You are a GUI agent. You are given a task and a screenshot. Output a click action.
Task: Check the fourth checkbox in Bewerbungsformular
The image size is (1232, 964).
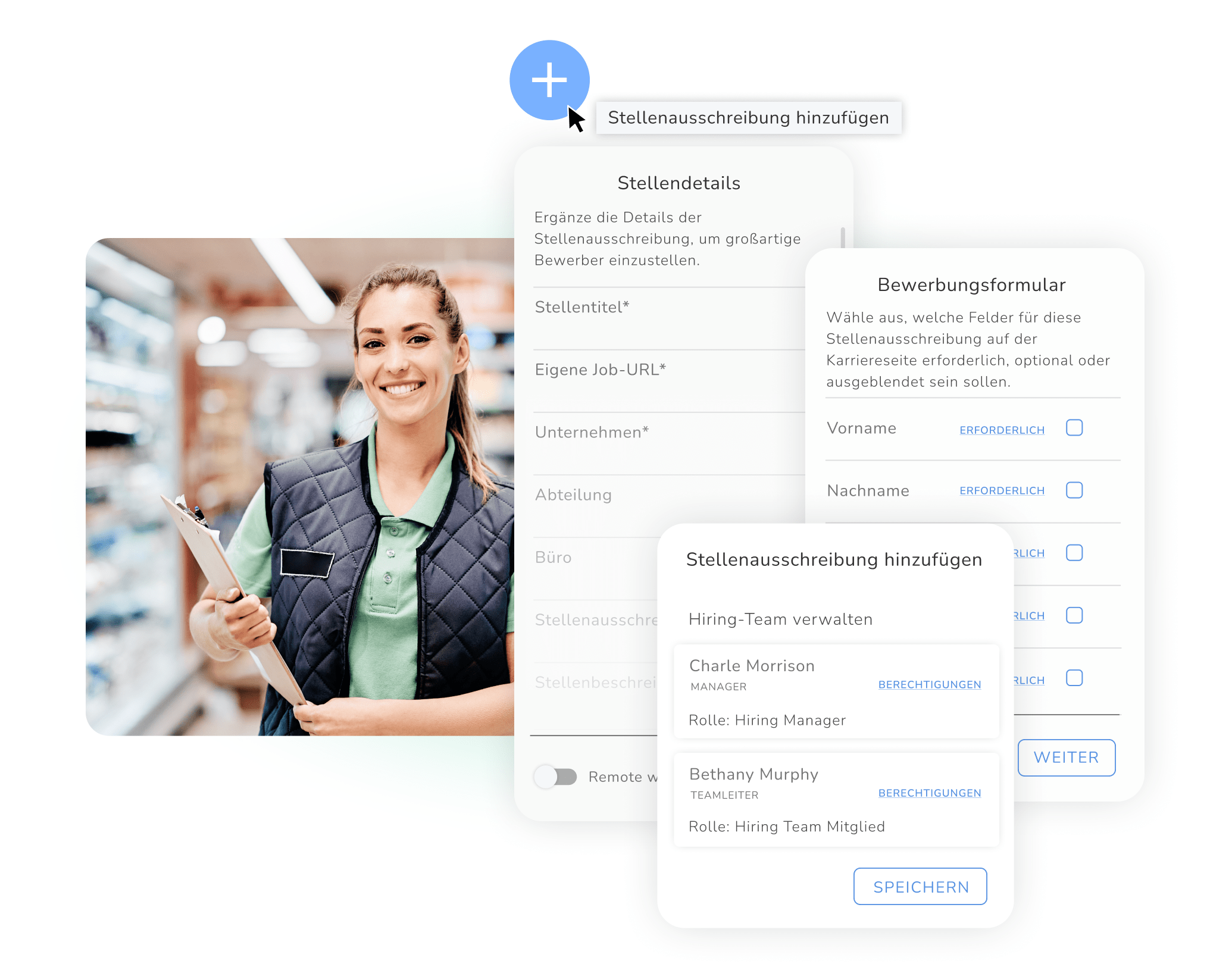1074,615
